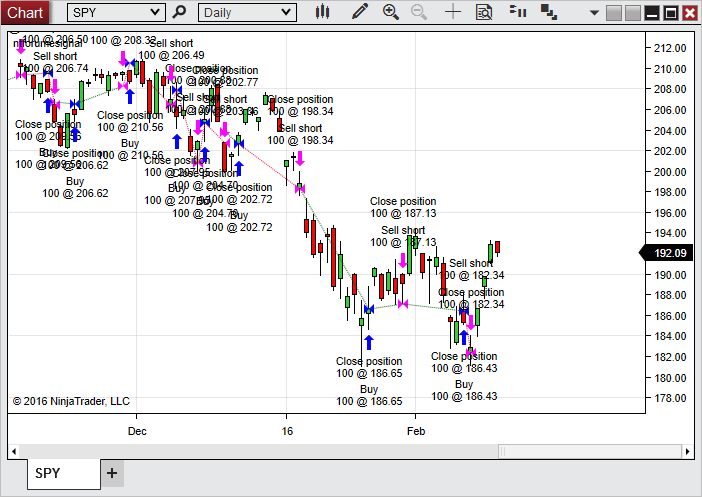Open the data box icon
Image resolution: width=702 pixels, height=497 pixels.
pos(484,12)
